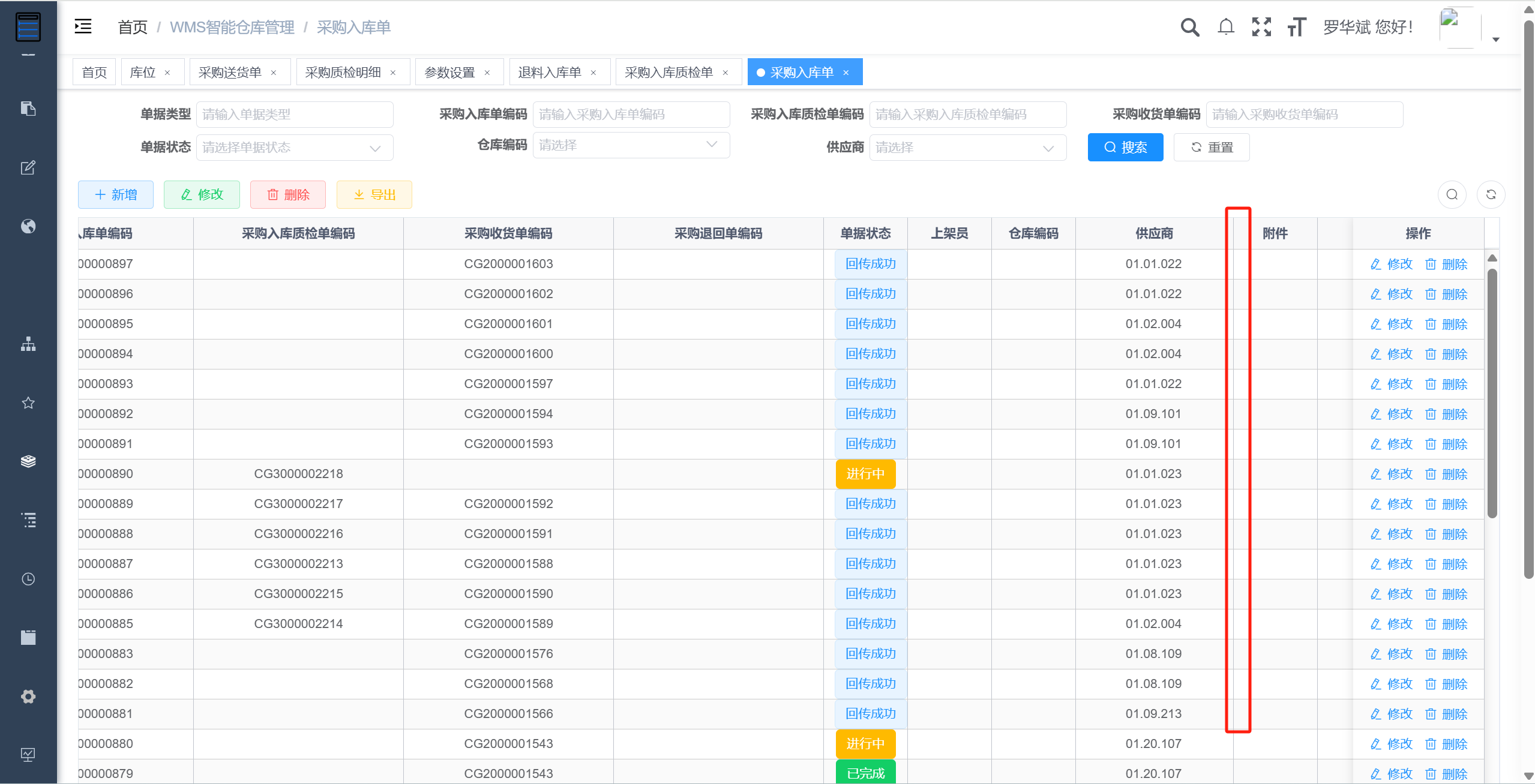
Task: Click the 新增 button
Action: pyautogui.click(x=116, y=194)
